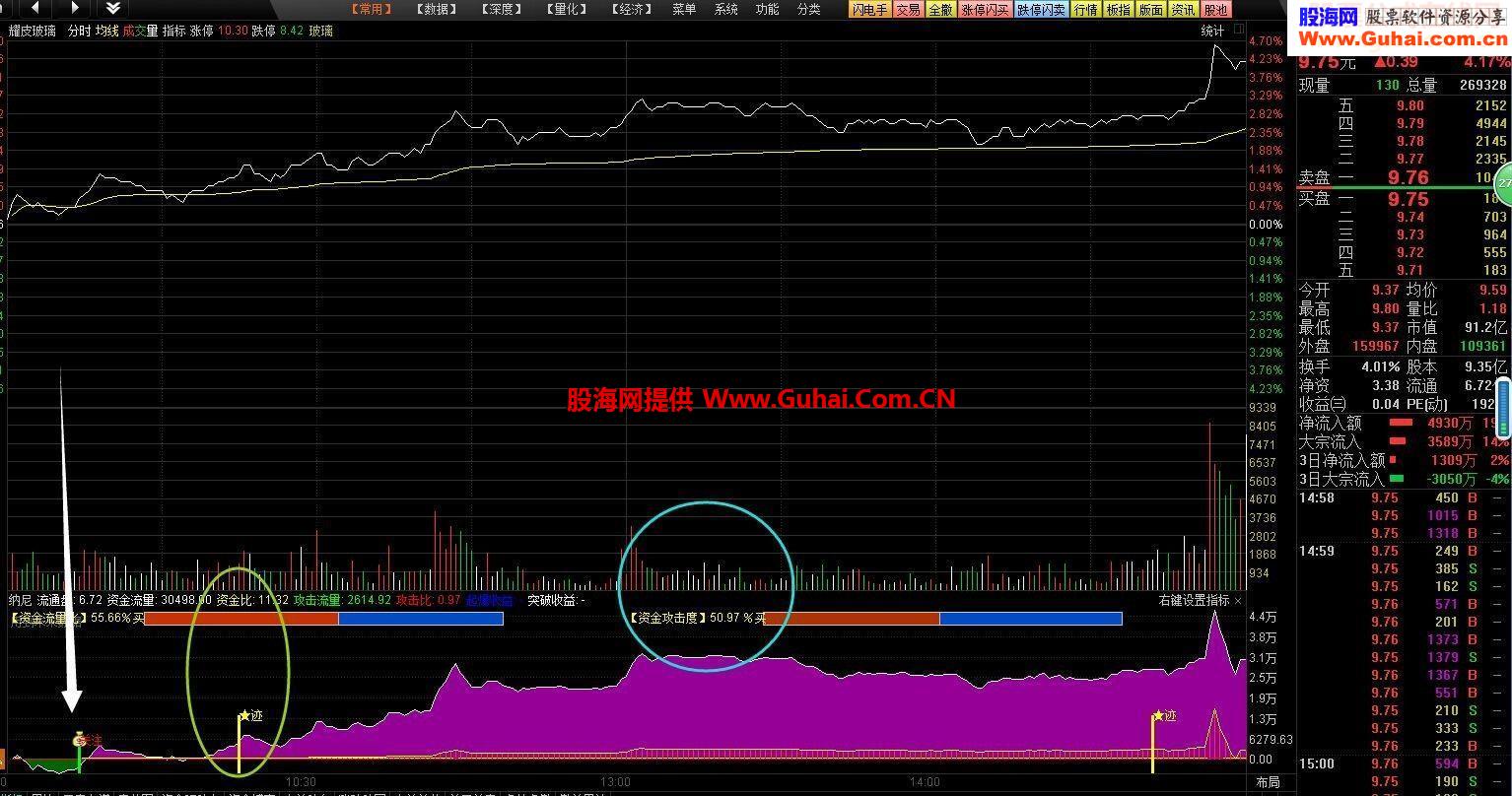This screenshot has width=1512, height=796.
Task: Click the 玻璃 sector label
Action: (x=320, y=31)
